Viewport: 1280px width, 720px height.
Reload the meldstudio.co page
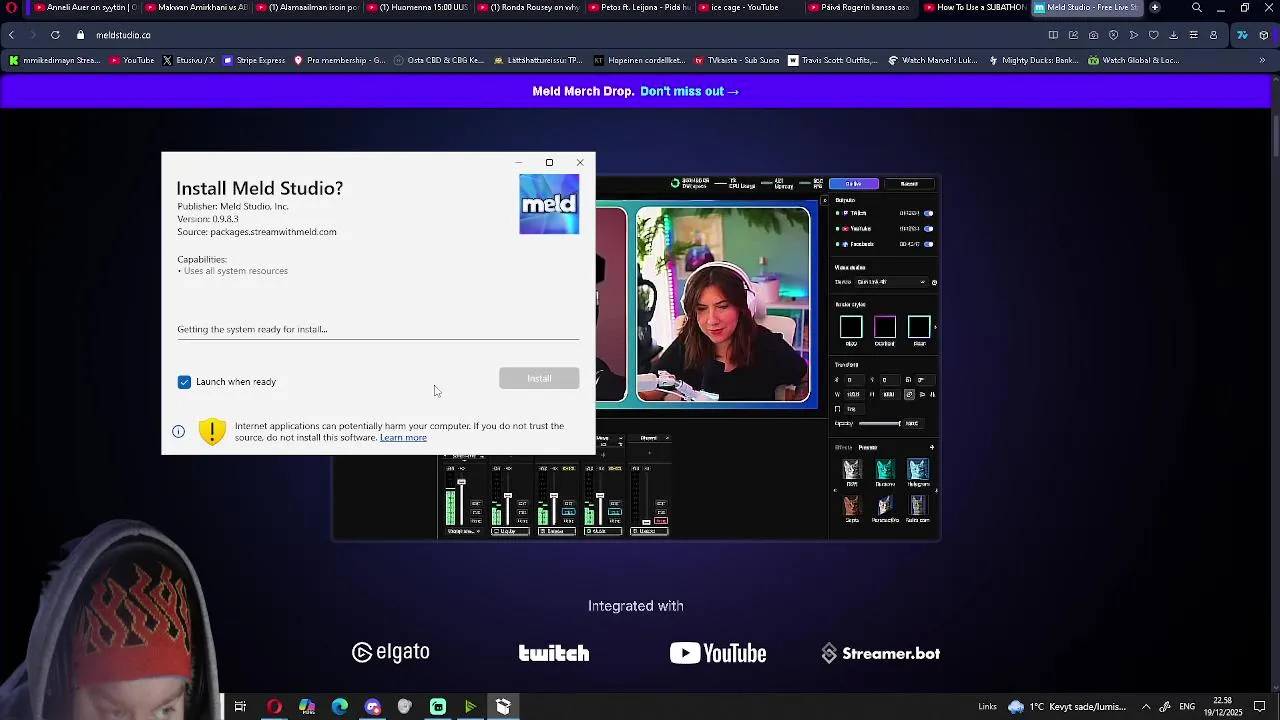click(55, 35)
